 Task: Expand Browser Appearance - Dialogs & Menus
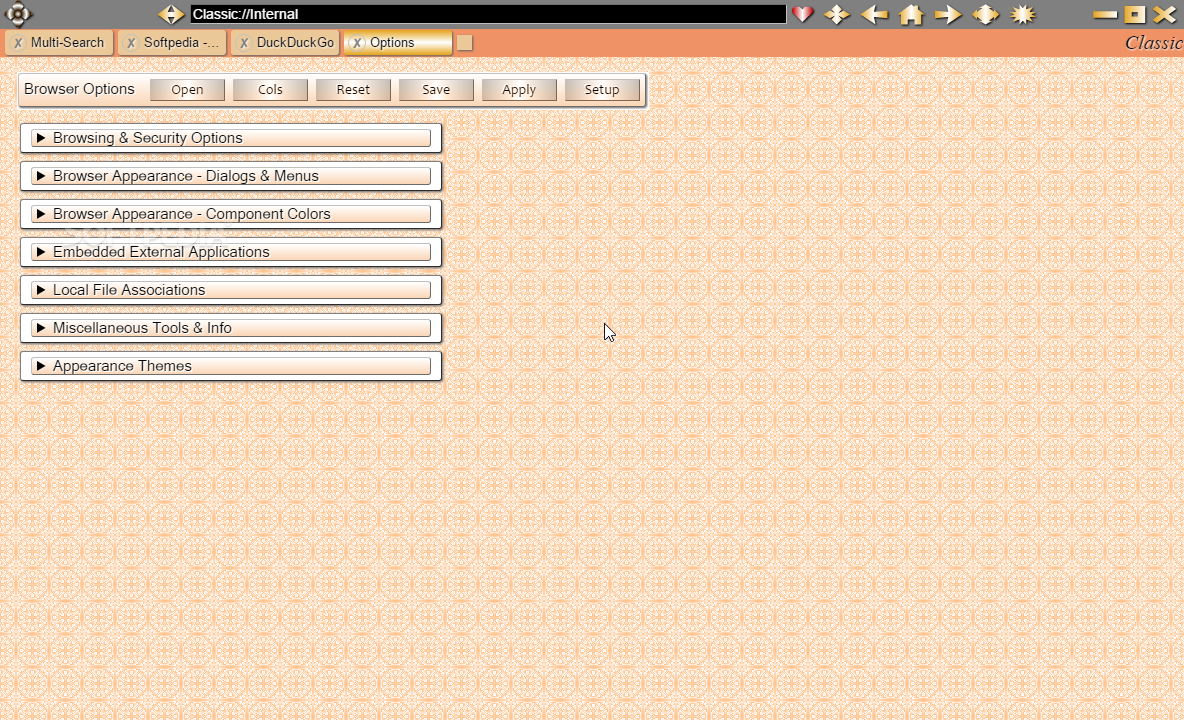click(x=231, y=176)
